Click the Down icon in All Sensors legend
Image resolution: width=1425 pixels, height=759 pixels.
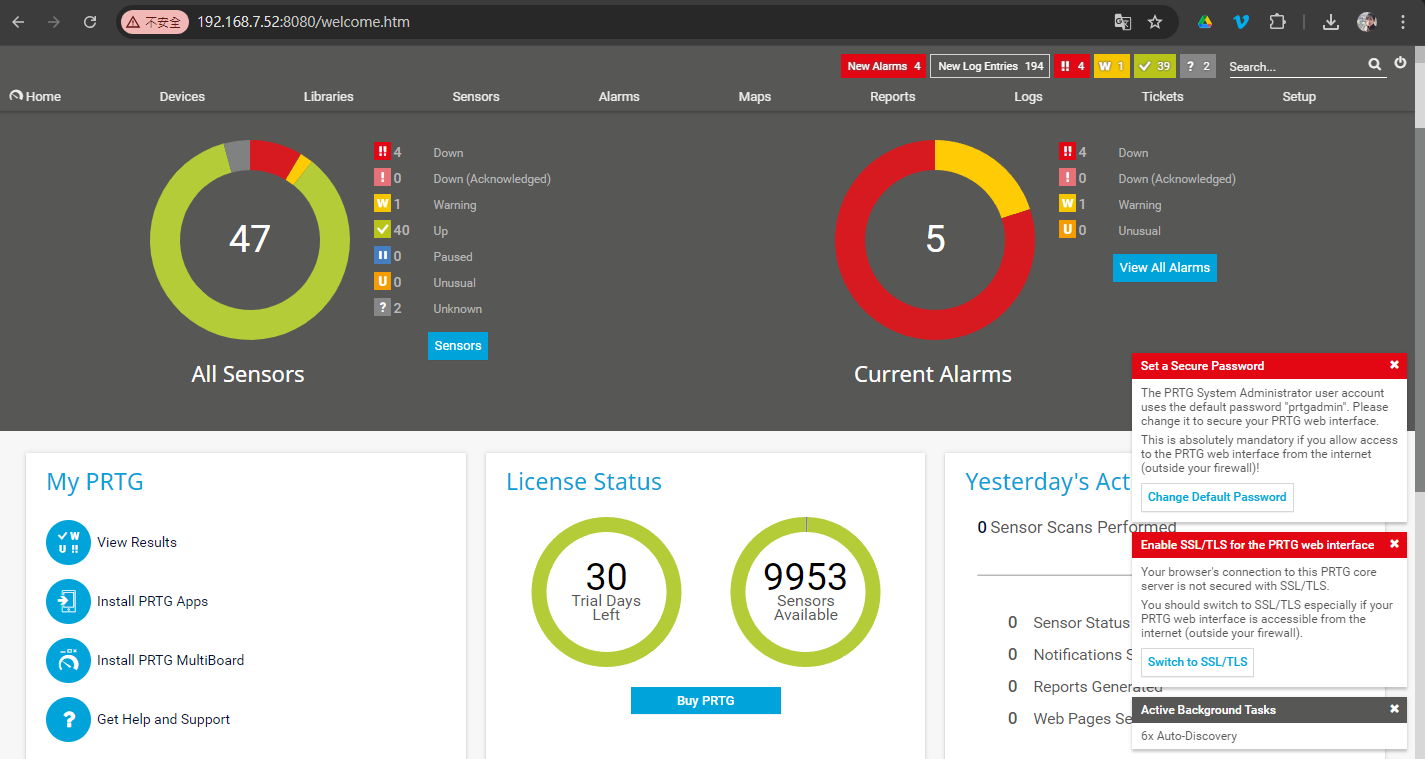click(x=382, y=152)
